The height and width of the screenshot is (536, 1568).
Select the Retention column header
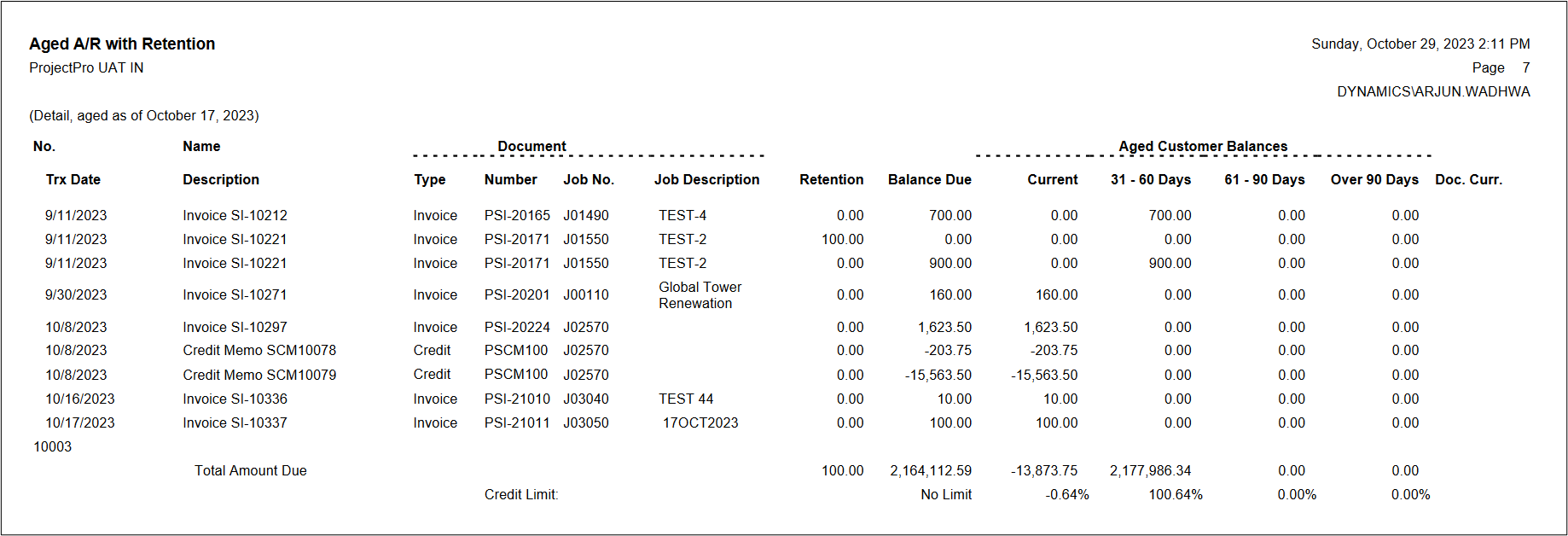click(x=831, y=180)
